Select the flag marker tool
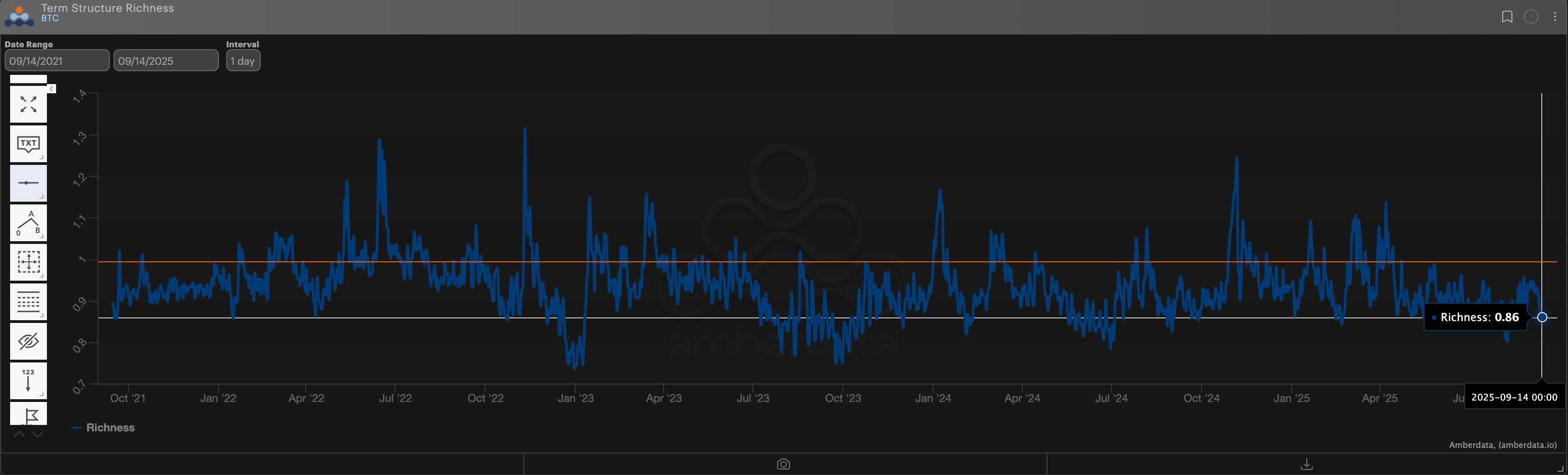The image size is (1568, 475). point(28,413)
